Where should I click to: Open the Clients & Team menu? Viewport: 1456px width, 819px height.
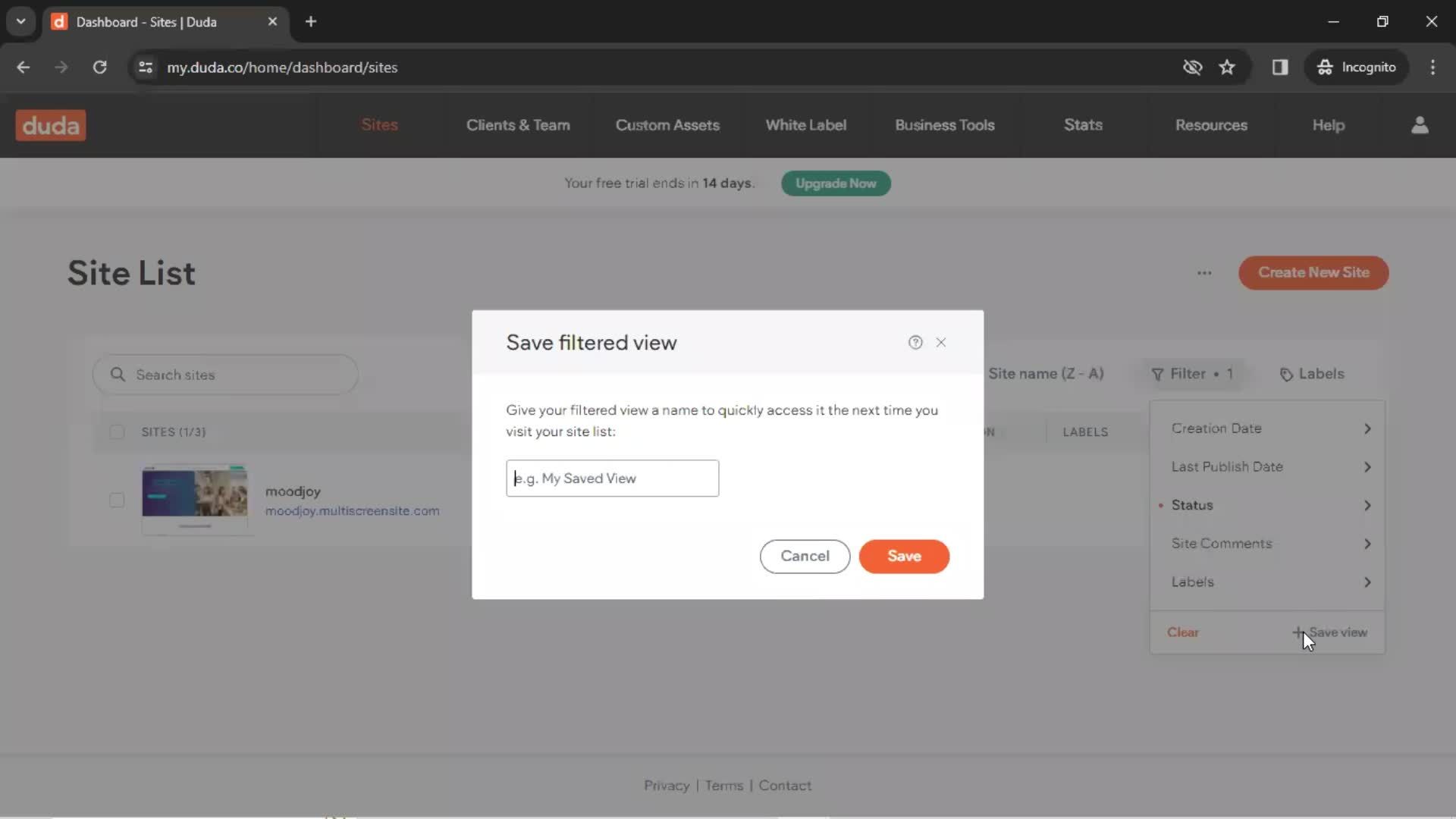click(x=518, y=125)
